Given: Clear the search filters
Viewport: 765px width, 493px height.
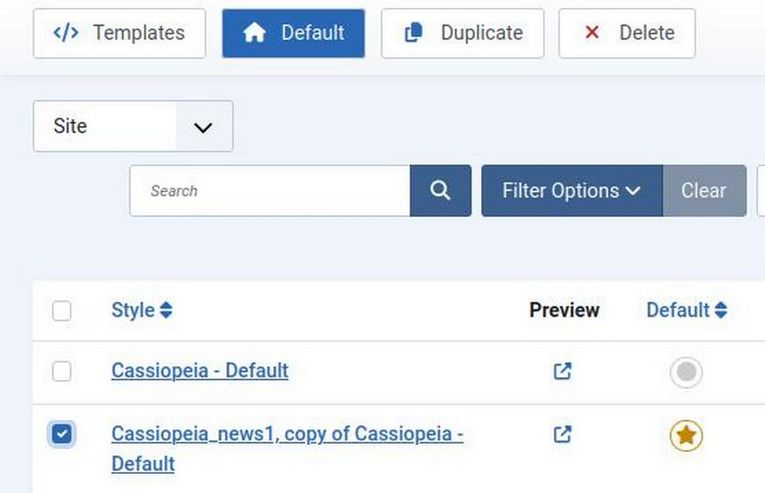Looking at the screenshot, I should tap(704, 190).
